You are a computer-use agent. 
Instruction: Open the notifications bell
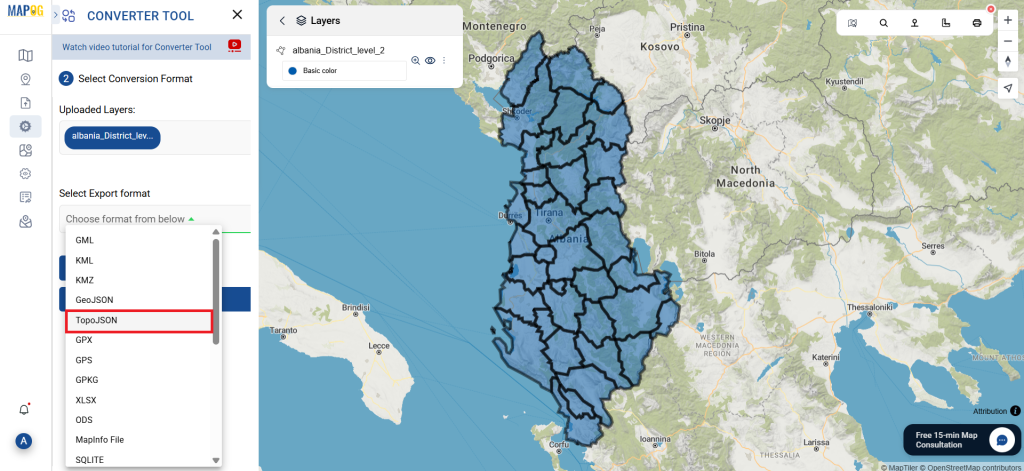click(x=24, y=410)
